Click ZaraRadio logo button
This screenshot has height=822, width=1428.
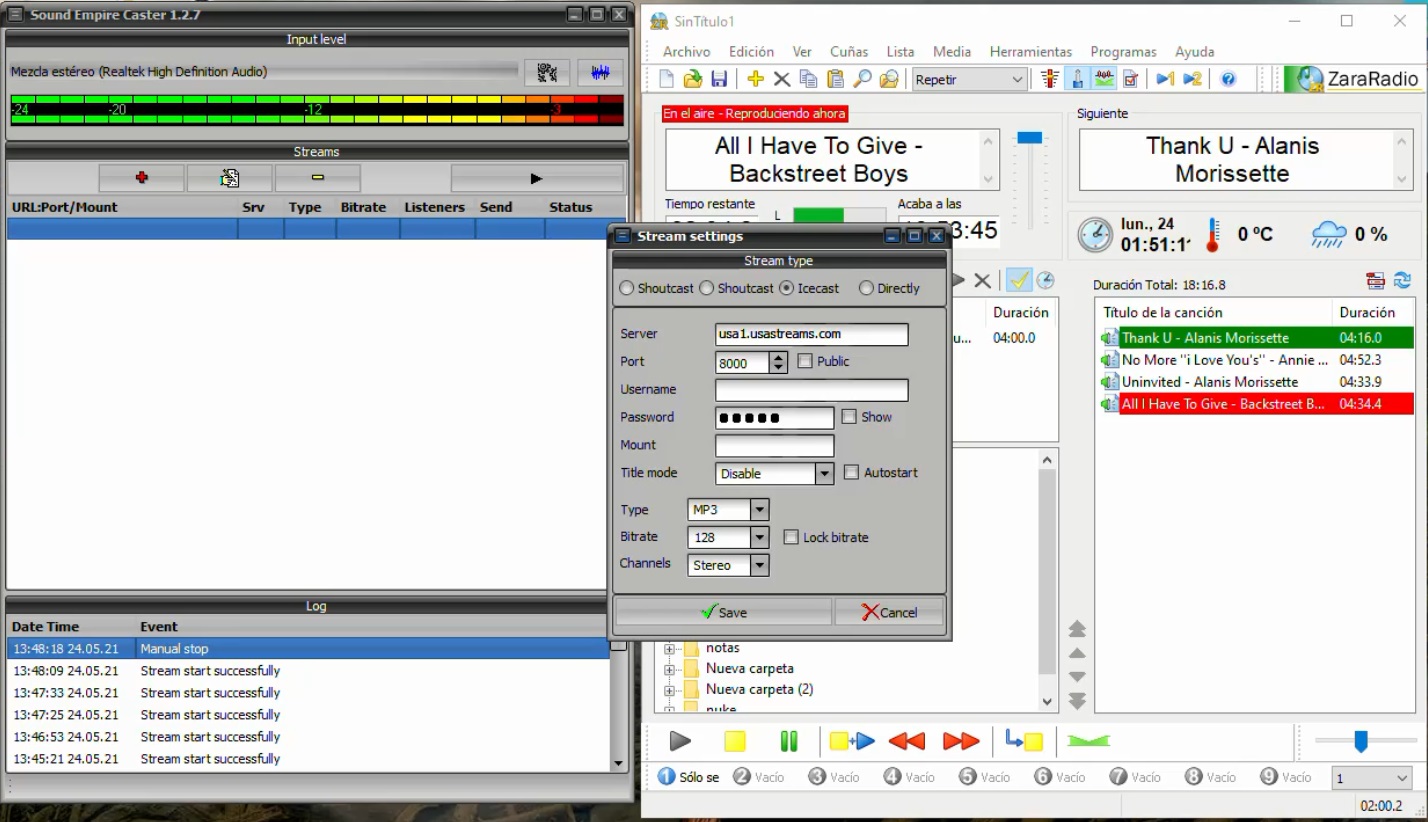[1353, 79]
